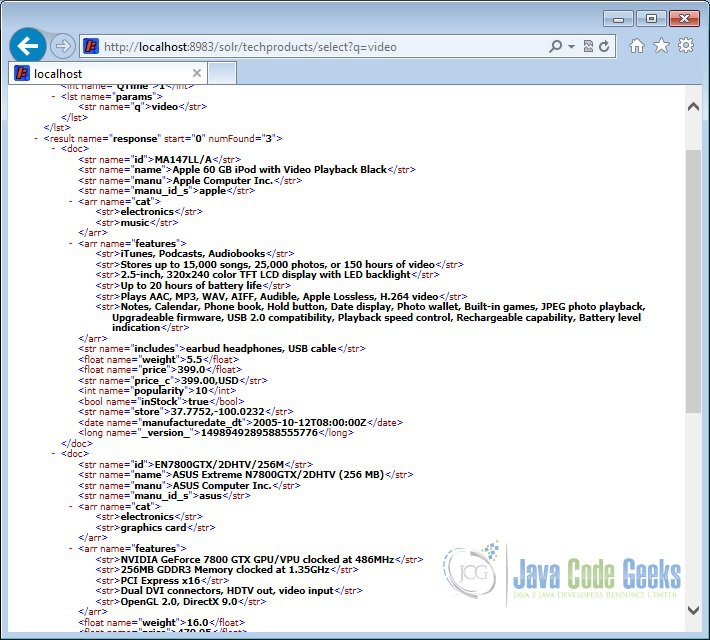Click the 'music' category string
Image resolution: width=710 pixels, height=640 pixels.
click(134, 222)
